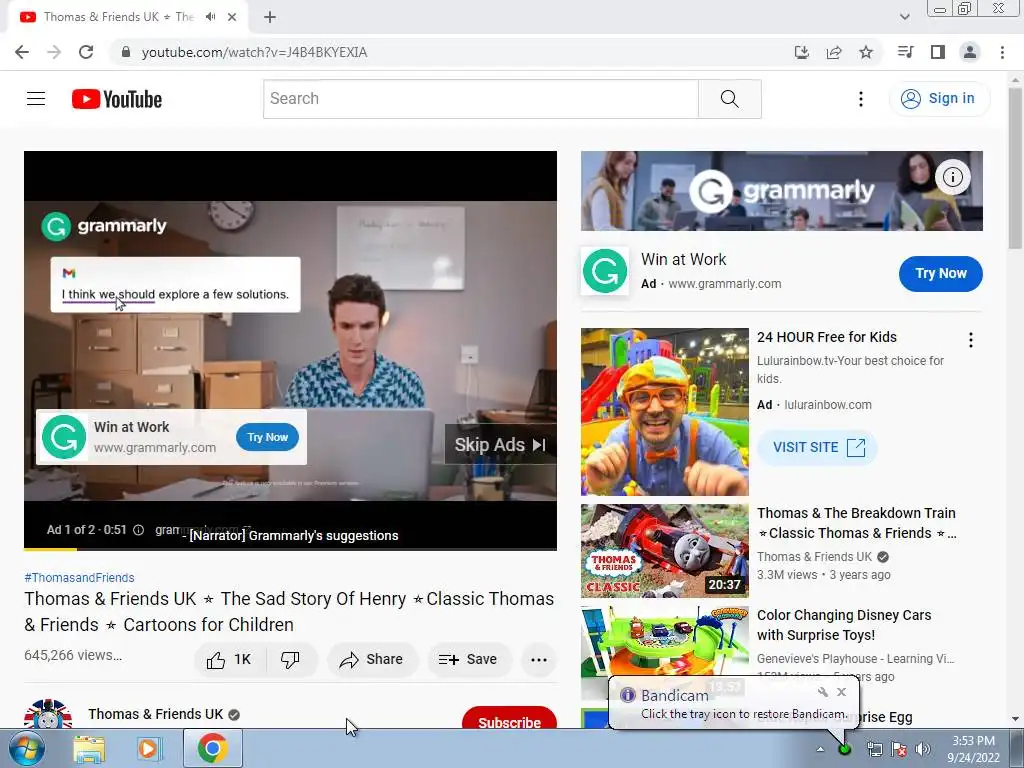1024x768 pixels.
Task: Click the padlock site info icon
Action: click(126, 52)
